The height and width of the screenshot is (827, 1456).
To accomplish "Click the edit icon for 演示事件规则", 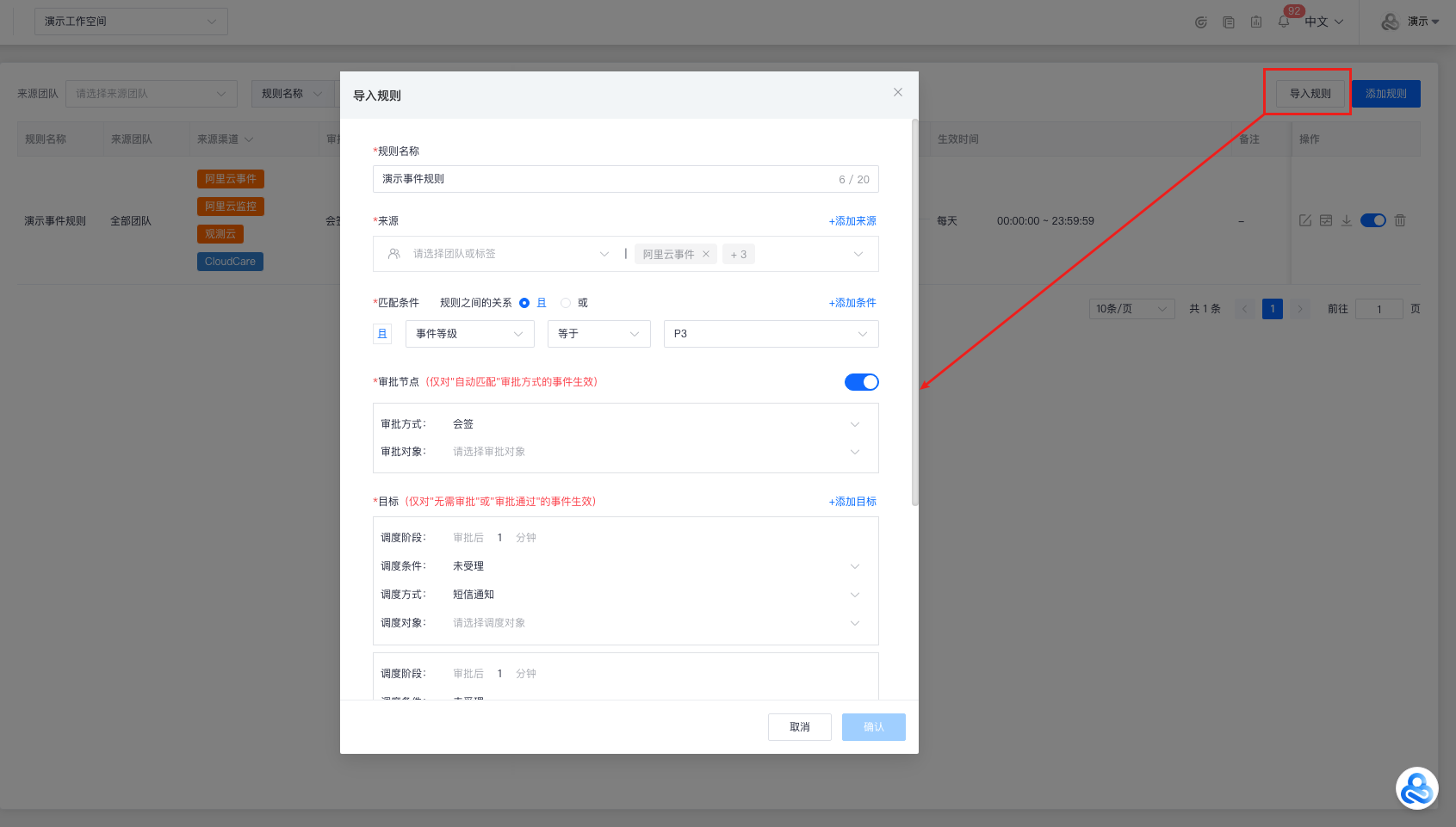I will point(1305,220).
